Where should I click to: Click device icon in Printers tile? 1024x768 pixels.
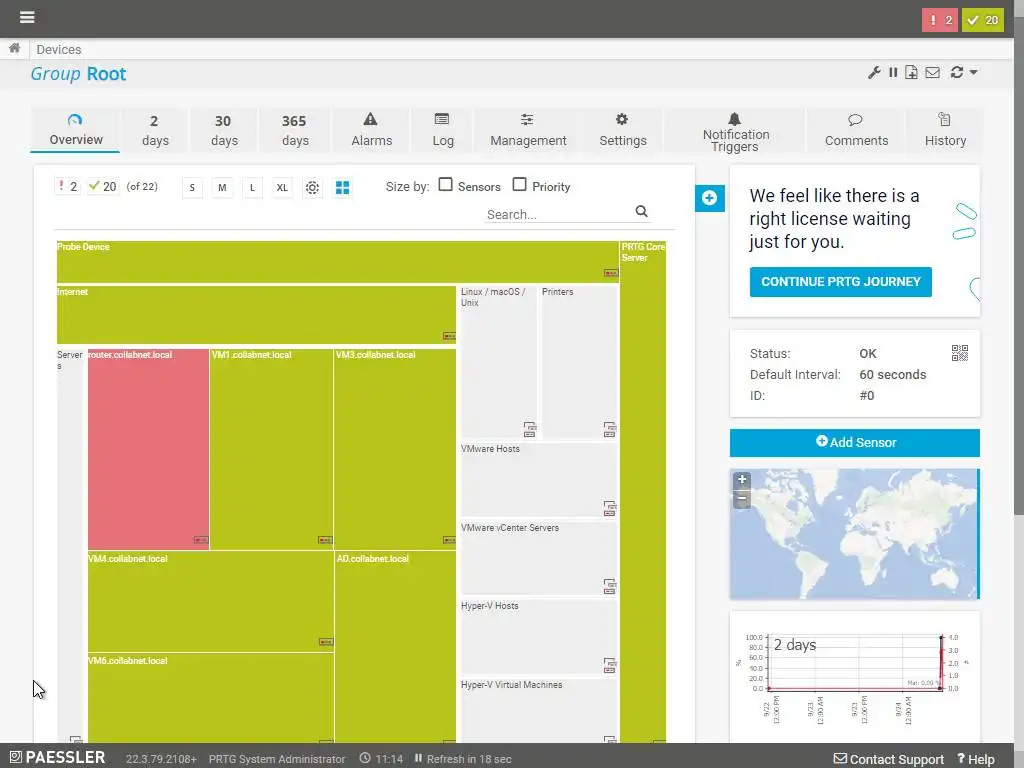[x=609, y=430]
